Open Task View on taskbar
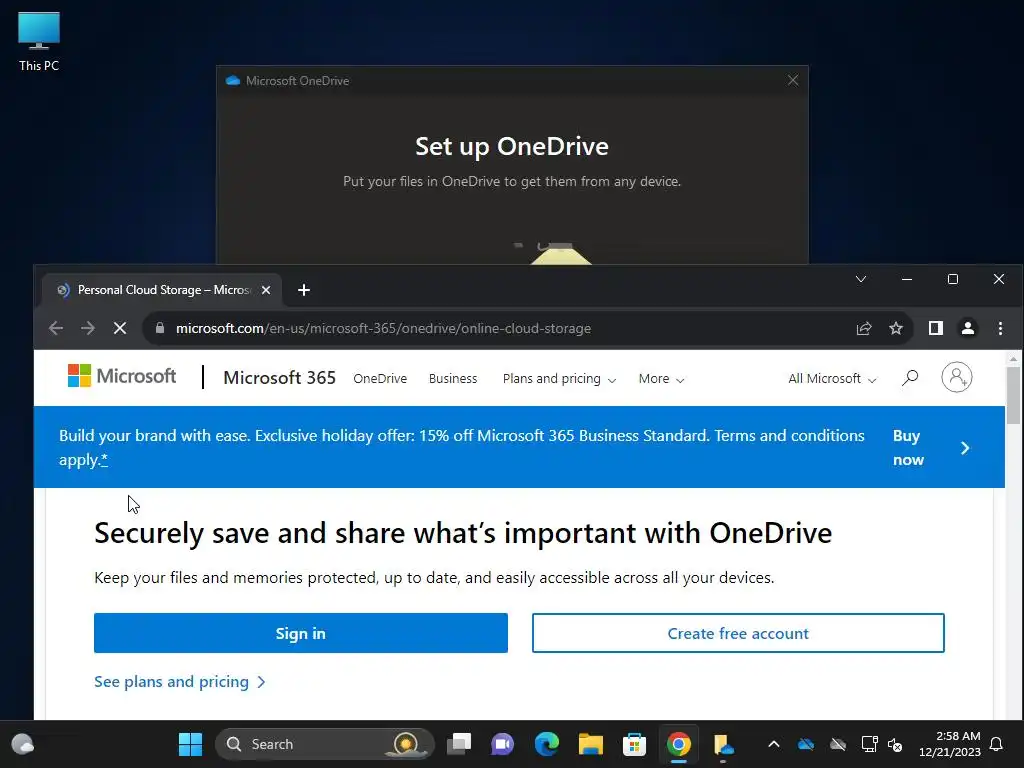Screen dimensions: 1024x768 [459, 744]
